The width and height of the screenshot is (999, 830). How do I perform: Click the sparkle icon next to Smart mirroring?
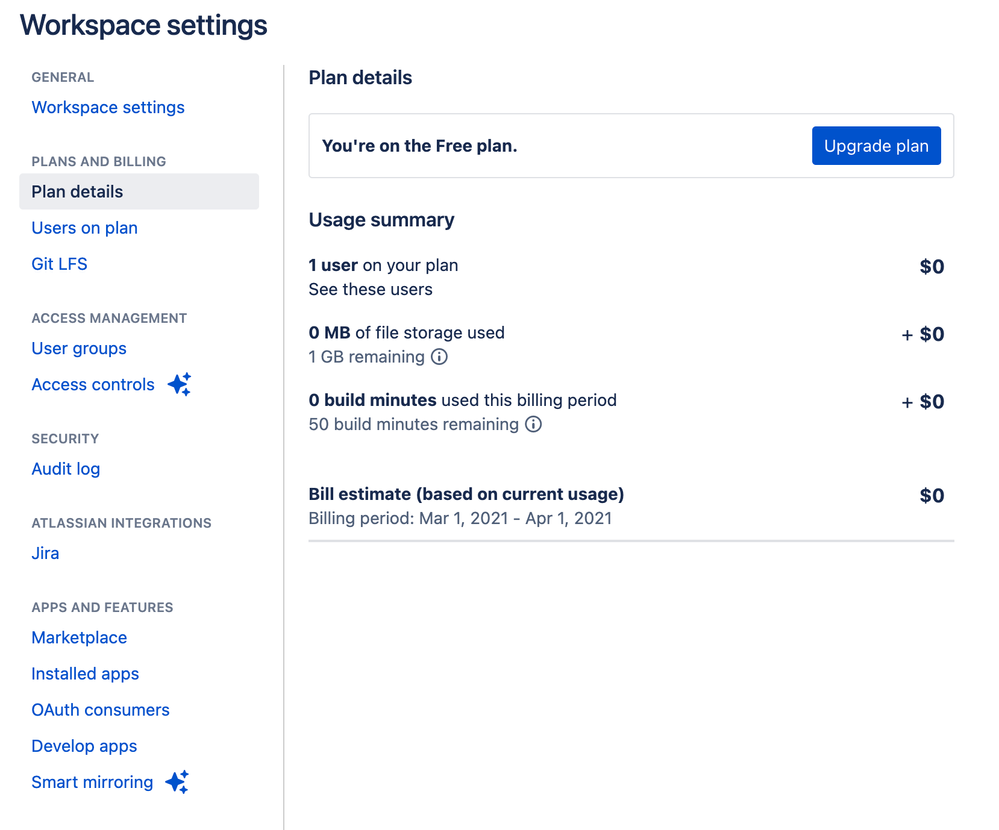point(177,782)
